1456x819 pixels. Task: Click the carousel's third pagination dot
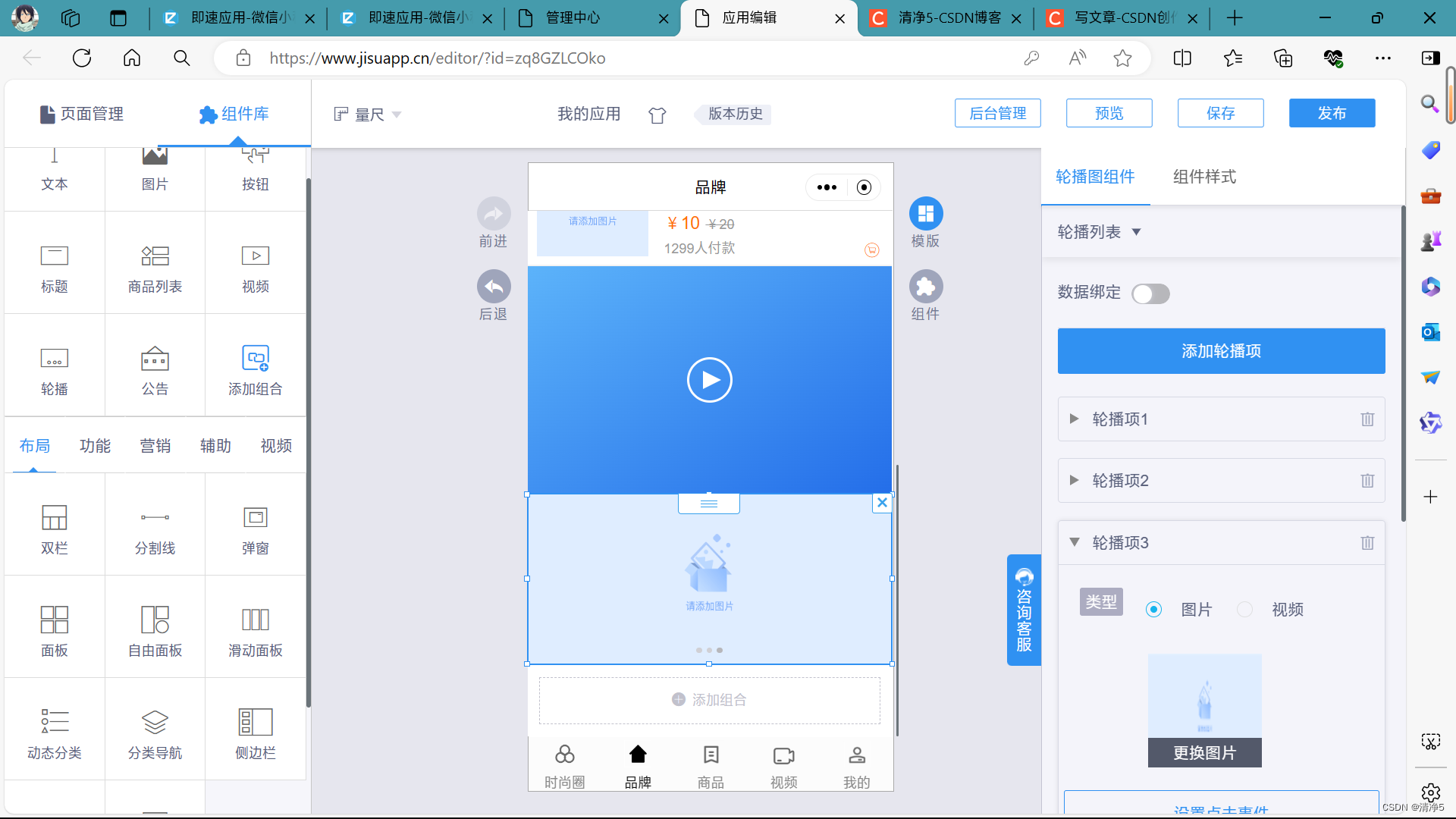pyautogui.click(x=720, y=650)
